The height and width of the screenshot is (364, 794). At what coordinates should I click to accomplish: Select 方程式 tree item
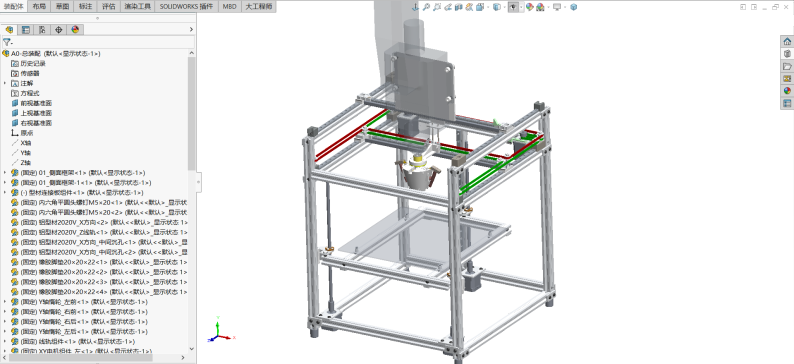tap(25, 93)
